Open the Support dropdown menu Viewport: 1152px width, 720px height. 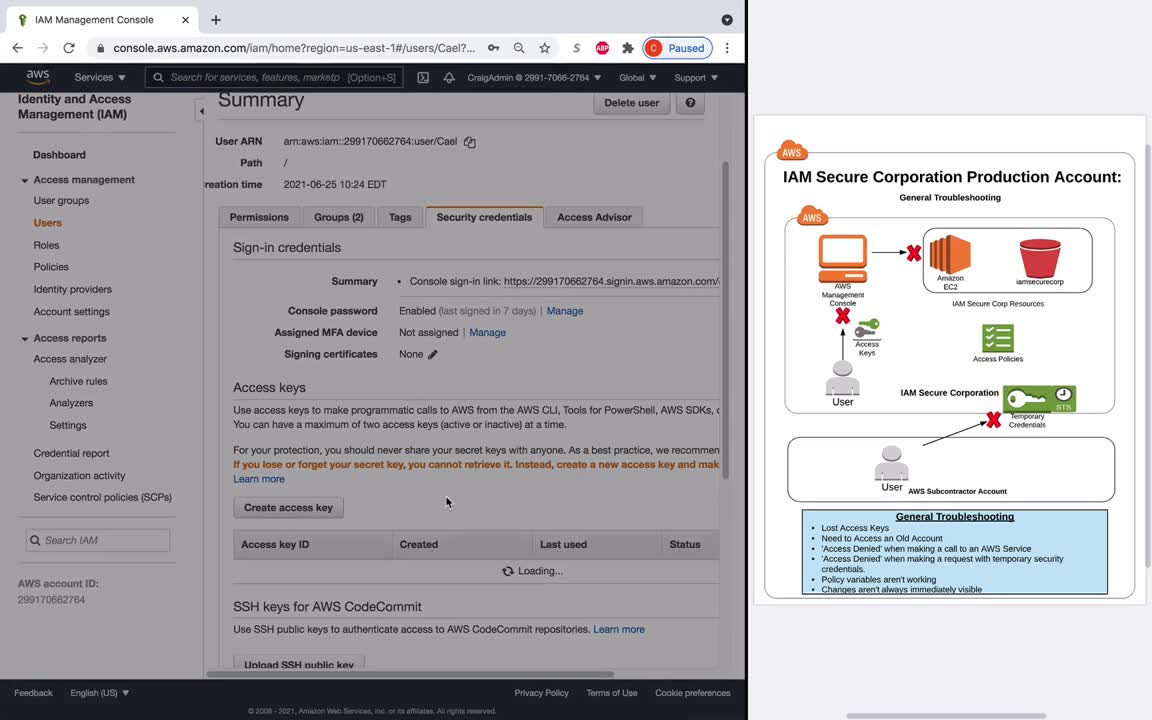point(696,77)
